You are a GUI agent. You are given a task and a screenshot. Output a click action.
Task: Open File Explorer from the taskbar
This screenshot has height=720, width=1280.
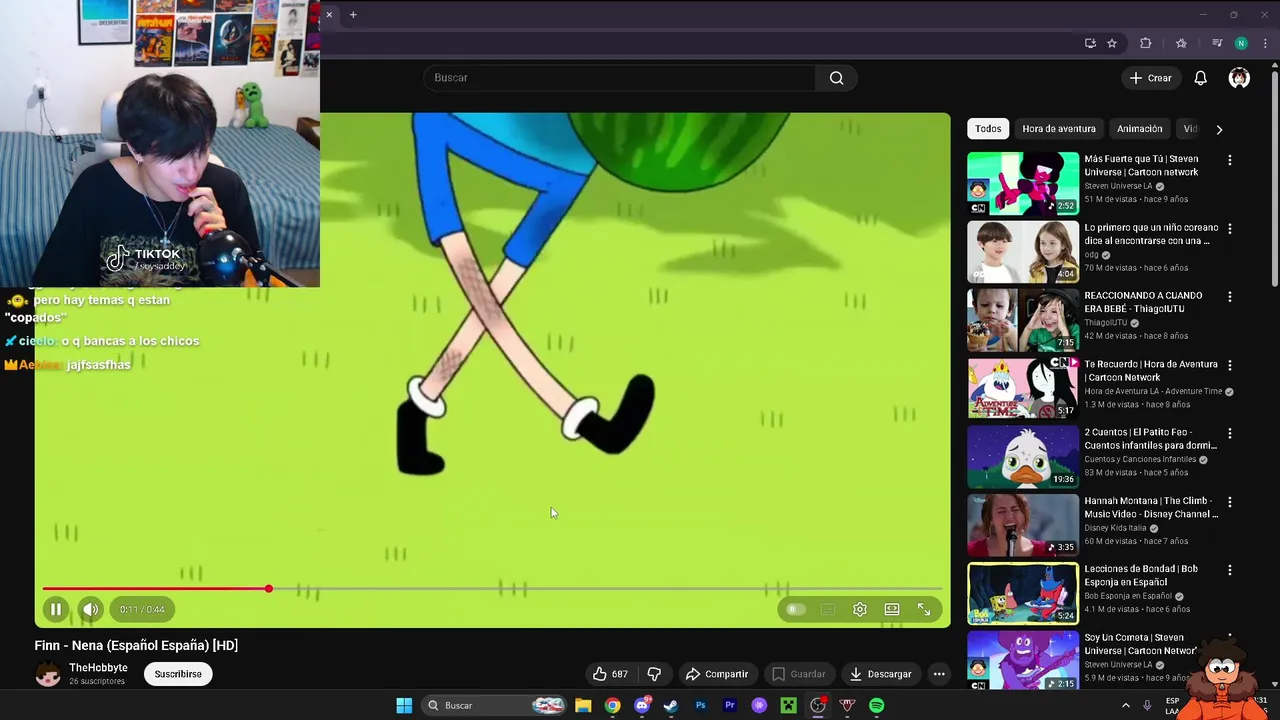pyautogui.click(x=583, y=706)
